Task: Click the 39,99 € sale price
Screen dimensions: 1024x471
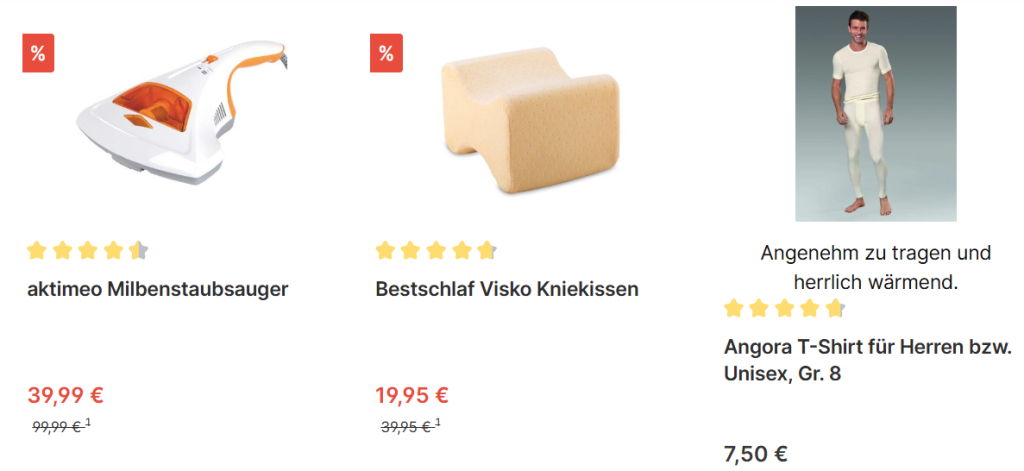Action: (x=66, y=395)
